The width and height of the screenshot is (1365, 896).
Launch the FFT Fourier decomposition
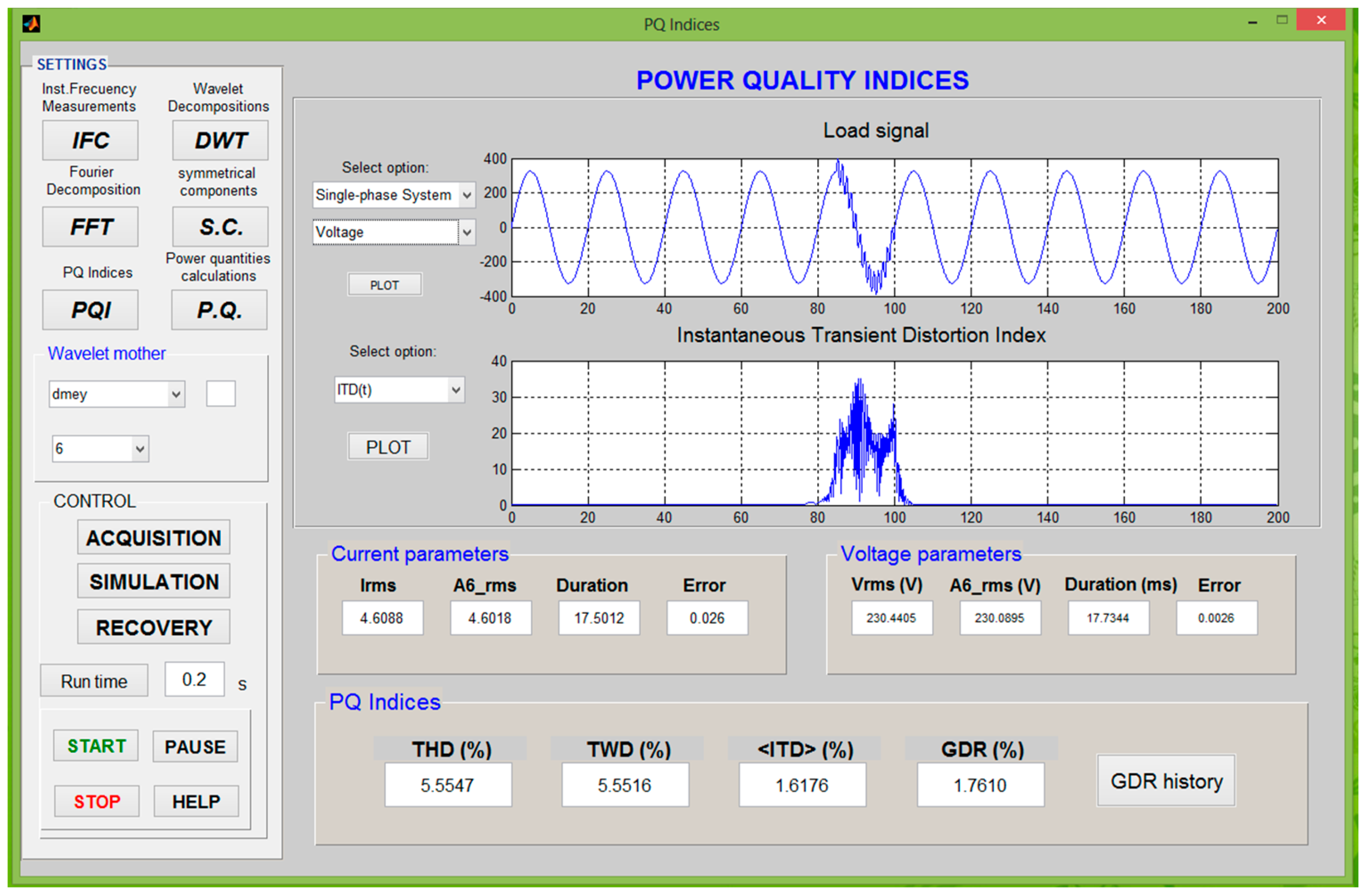click(x=90, y=227)
